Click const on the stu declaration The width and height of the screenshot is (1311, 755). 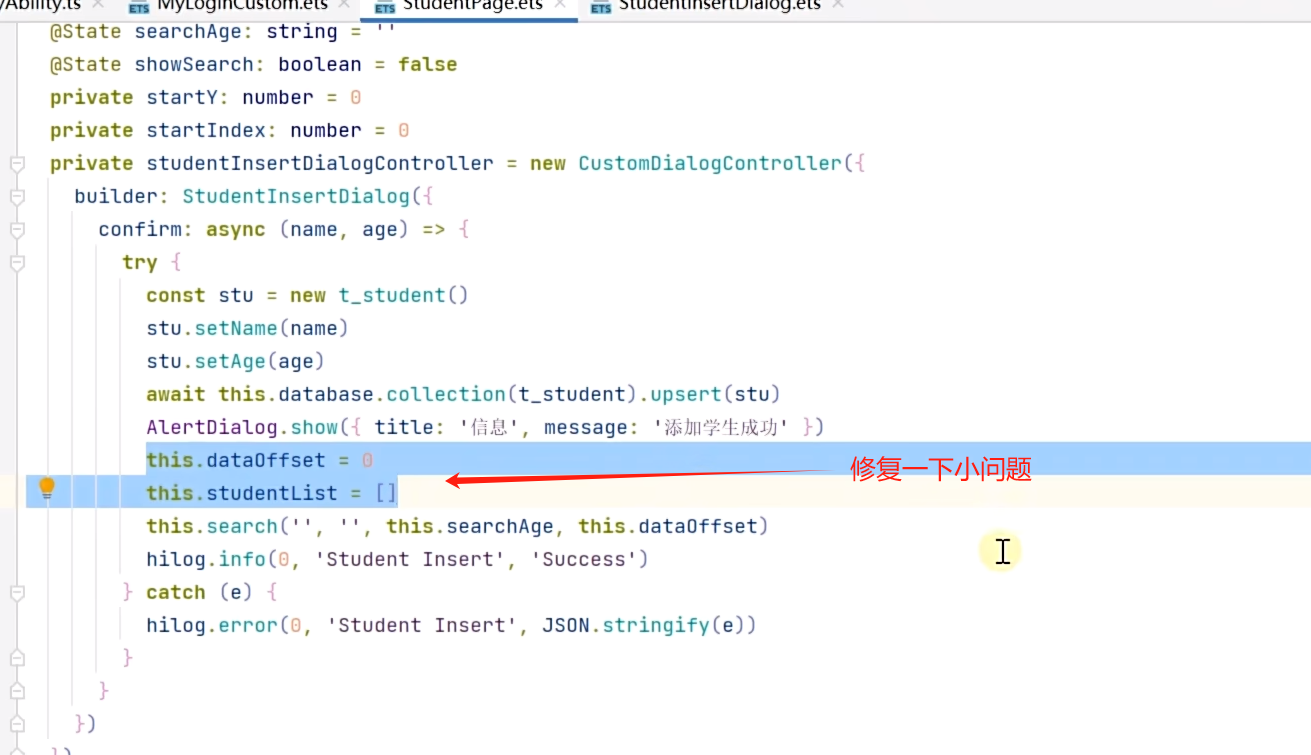[176, 295]
